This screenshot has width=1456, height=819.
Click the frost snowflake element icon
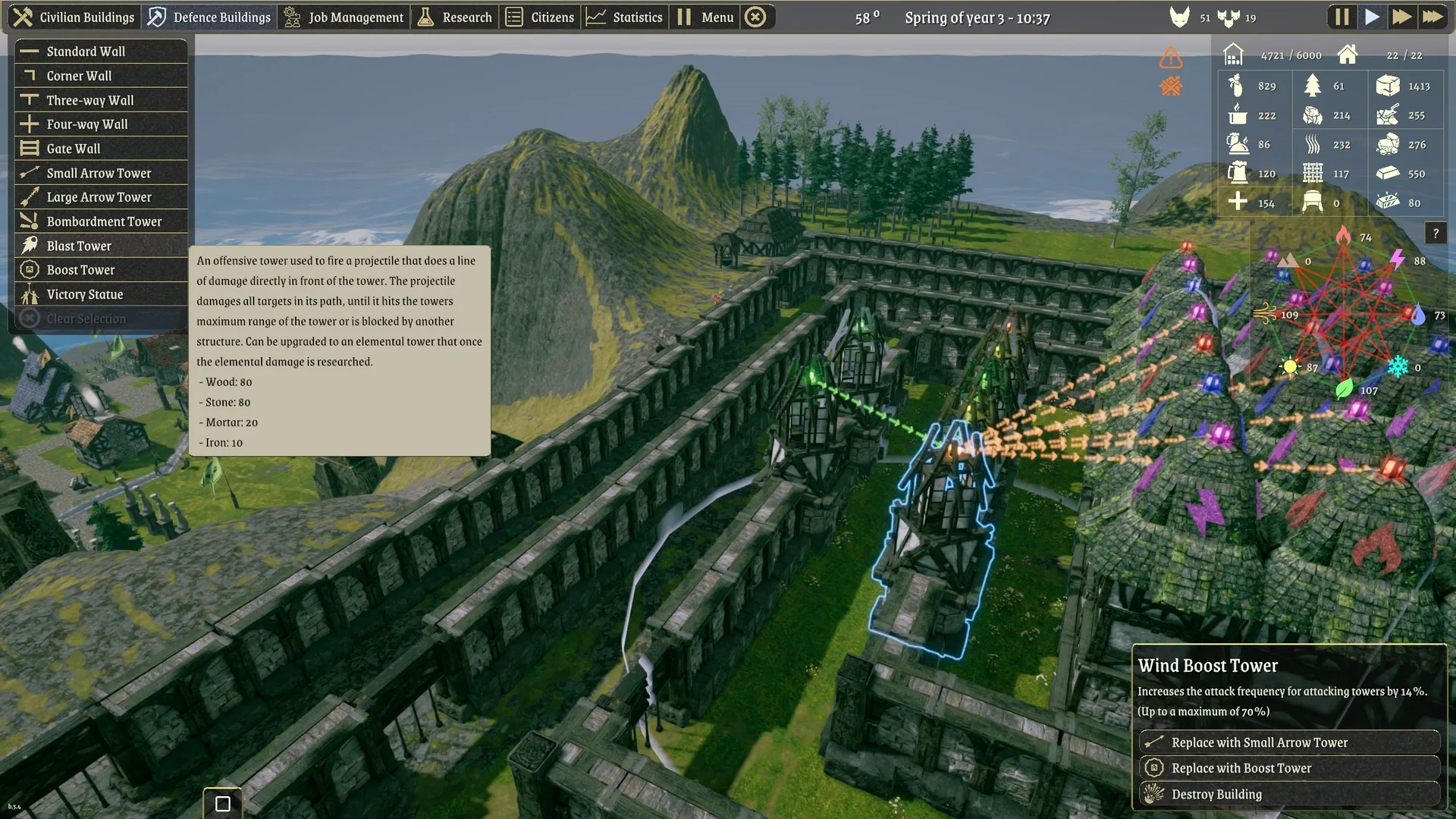click(1398, 367)
